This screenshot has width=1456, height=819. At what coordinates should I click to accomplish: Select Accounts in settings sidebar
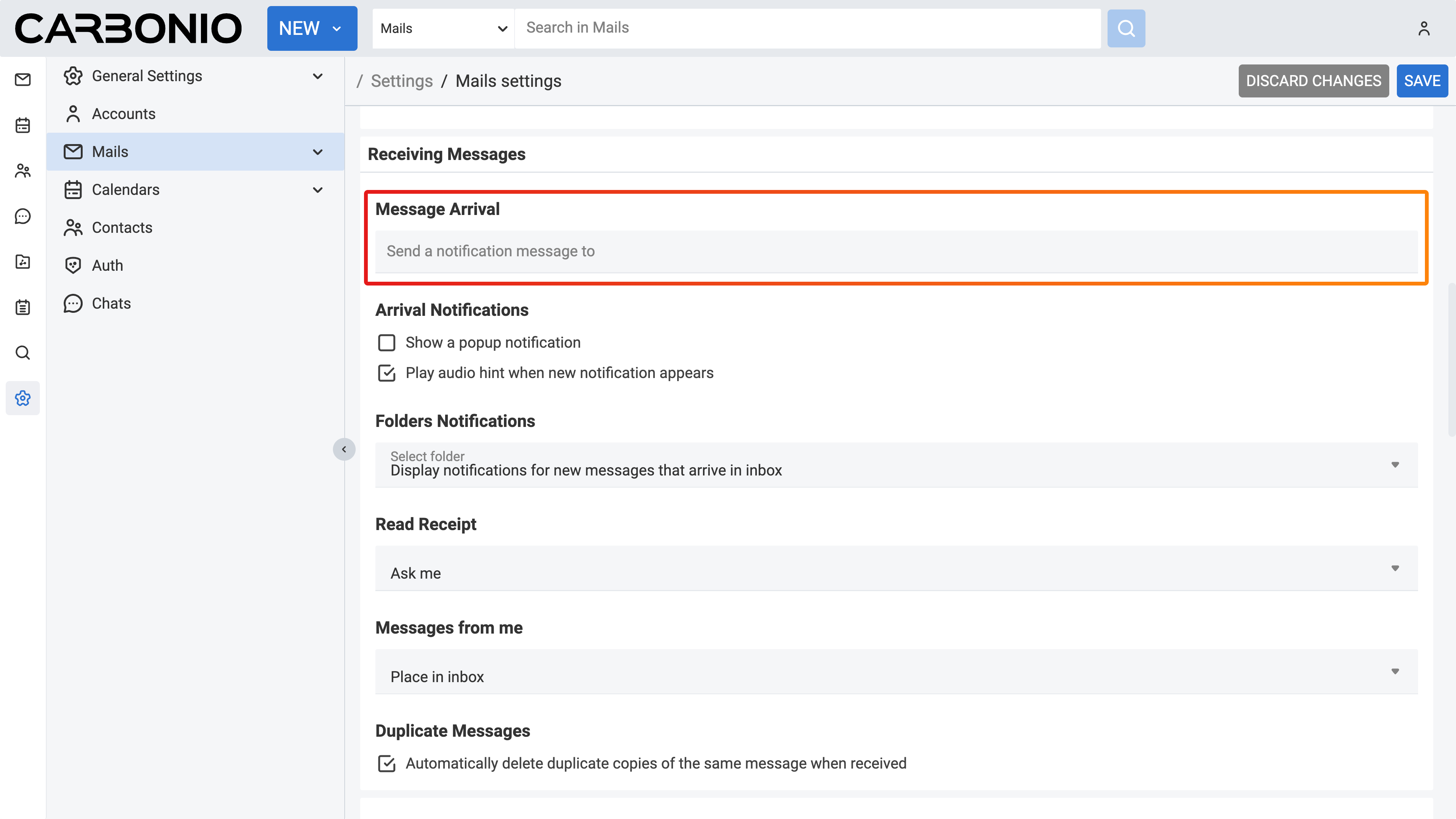coord(123,114)
